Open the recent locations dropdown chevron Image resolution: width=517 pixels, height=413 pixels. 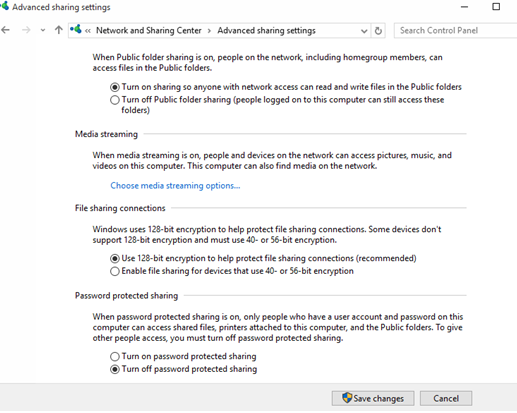[x=43, y=30]
